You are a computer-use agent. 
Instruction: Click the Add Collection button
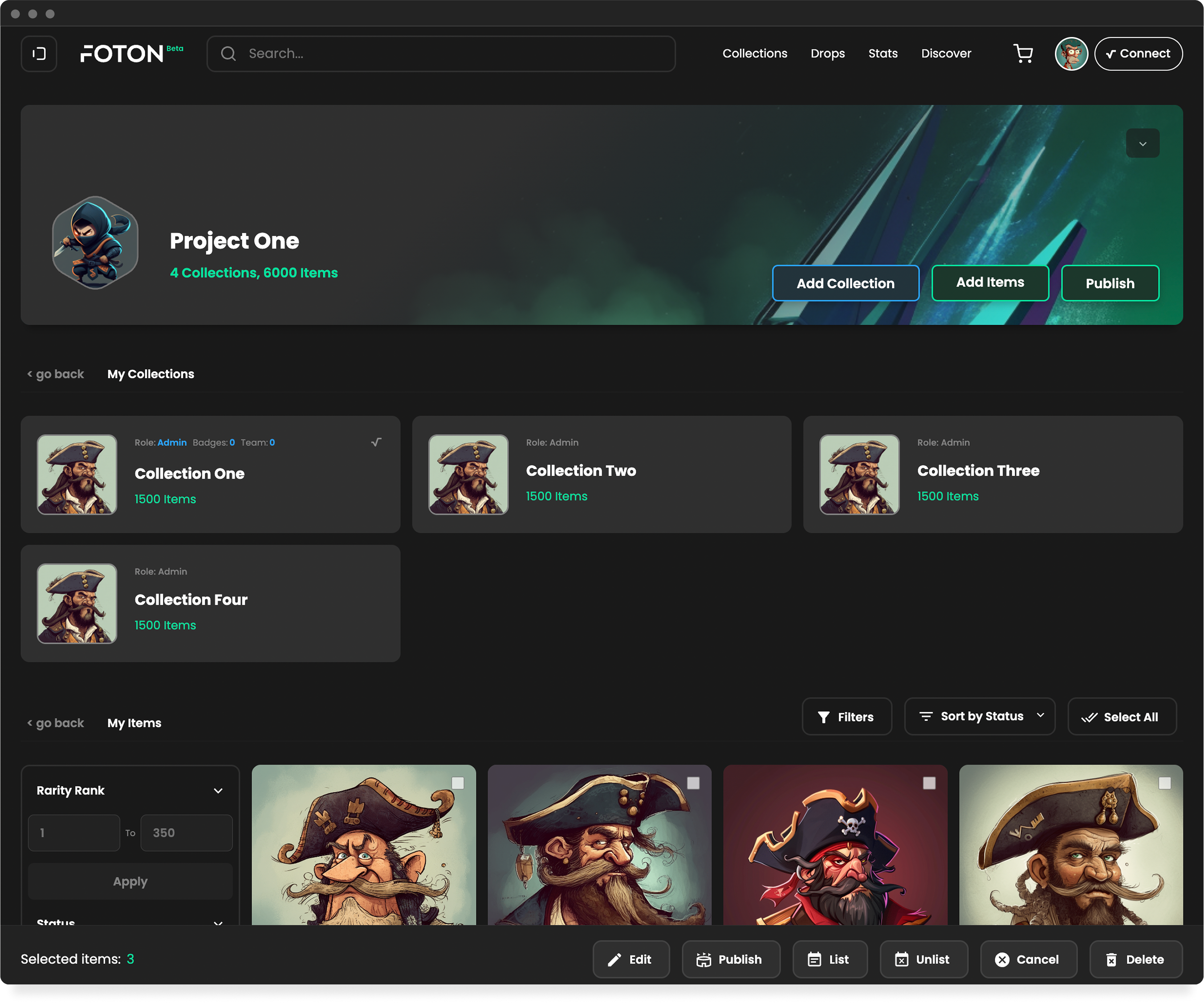point(845,283)
